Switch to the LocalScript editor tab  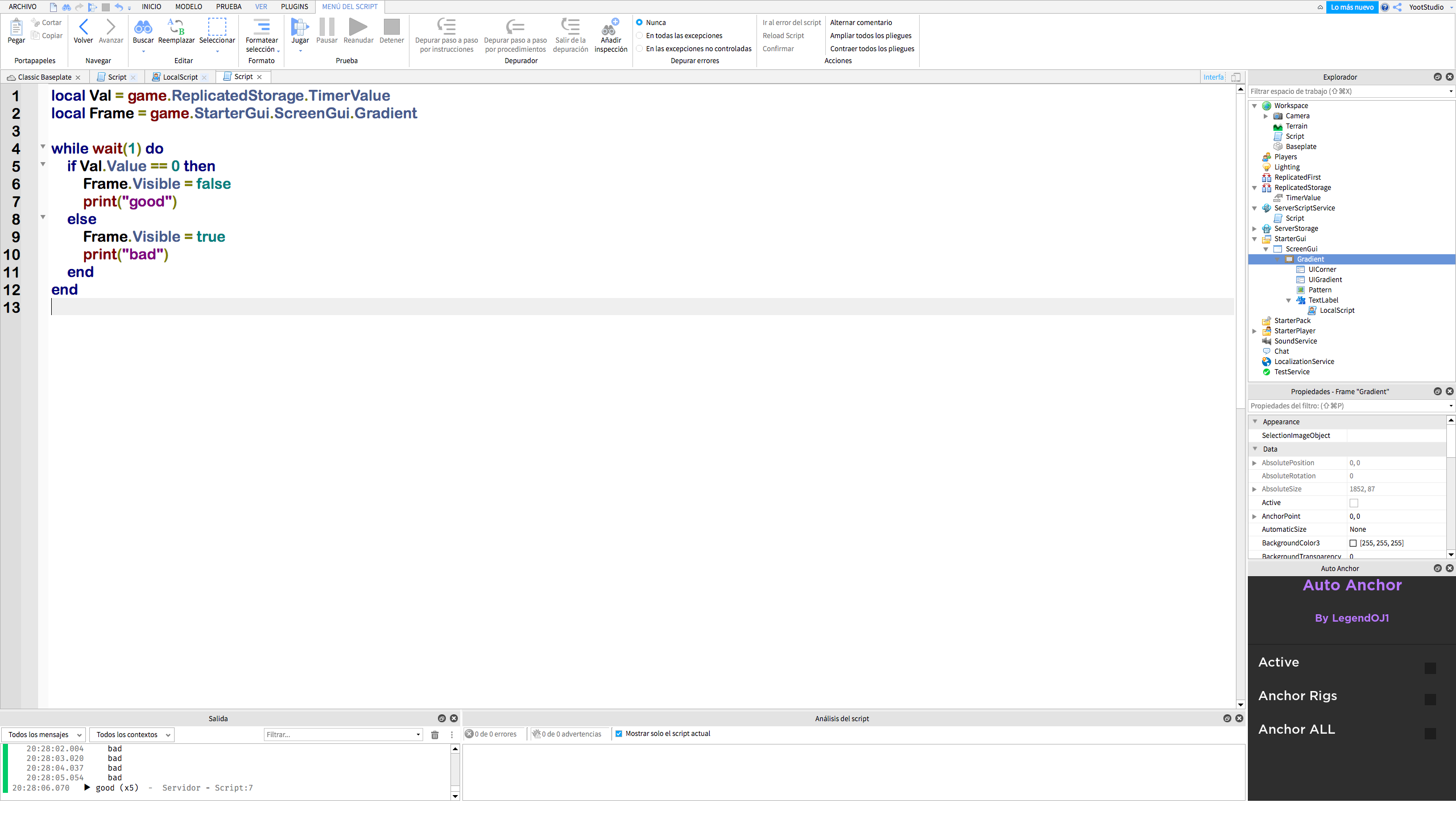coord(180,77)
